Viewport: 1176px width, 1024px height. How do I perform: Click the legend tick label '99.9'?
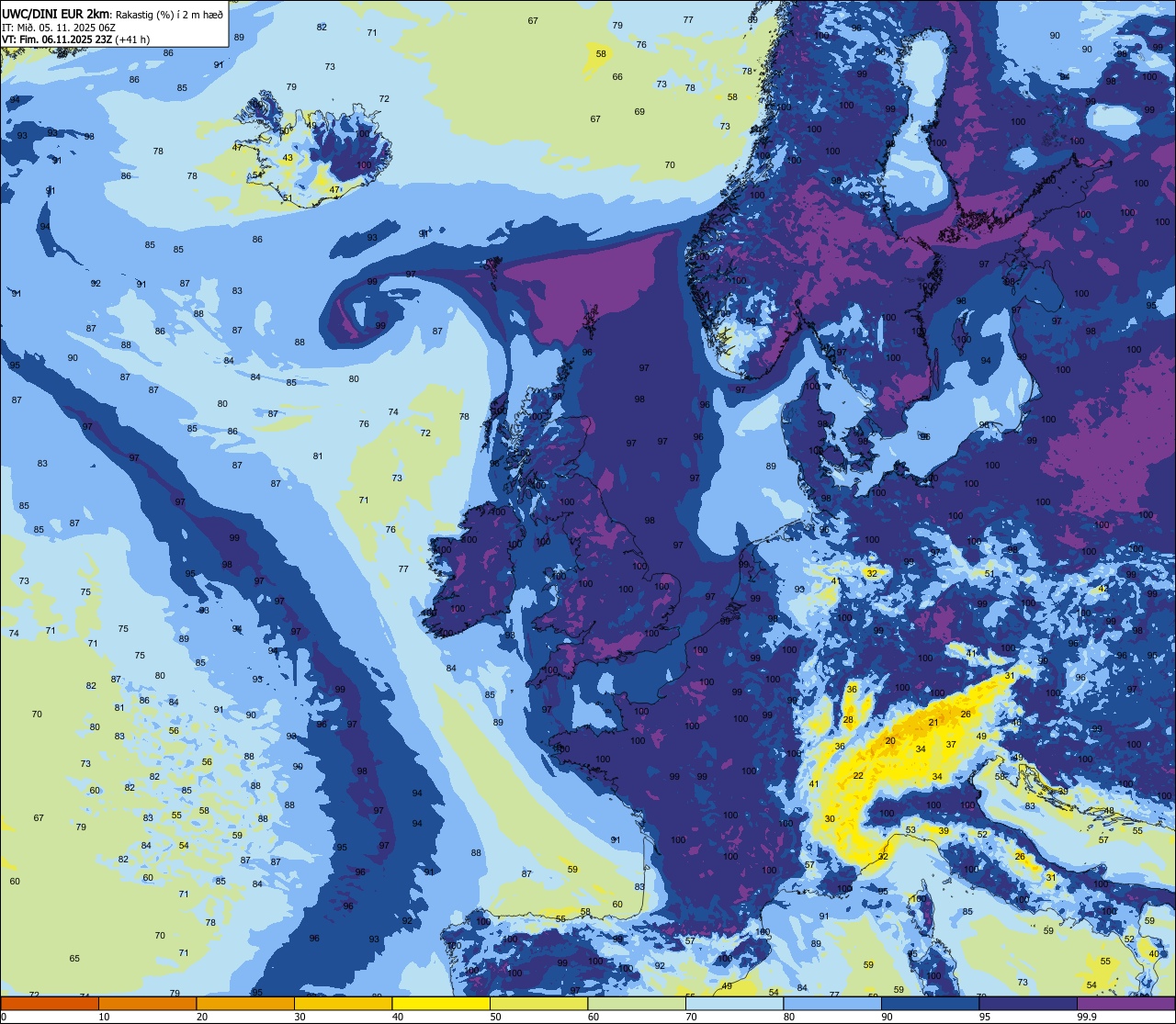(1088, 1017)
